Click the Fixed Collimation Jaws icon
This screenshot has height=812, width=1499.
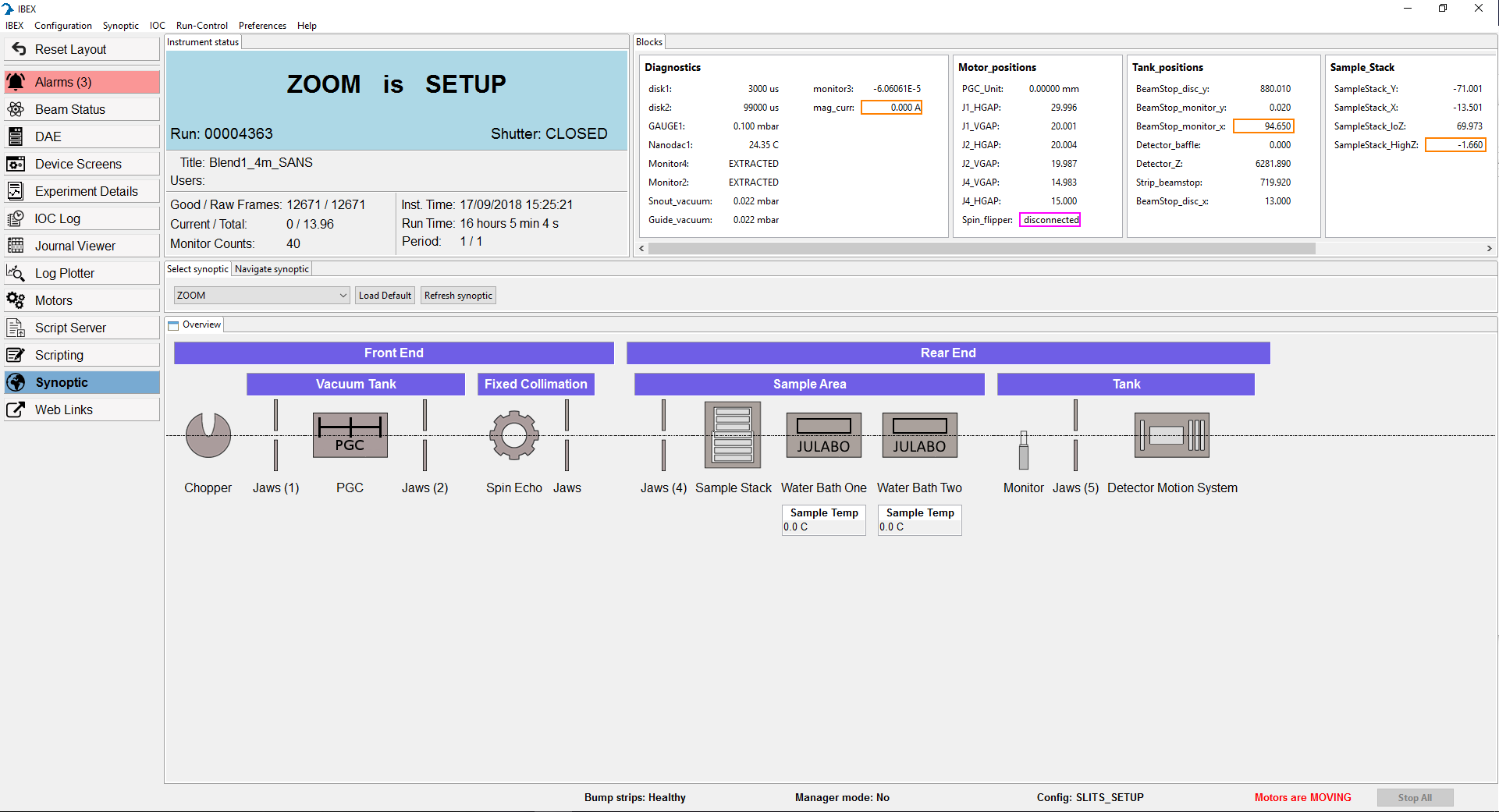pos(567,435)
